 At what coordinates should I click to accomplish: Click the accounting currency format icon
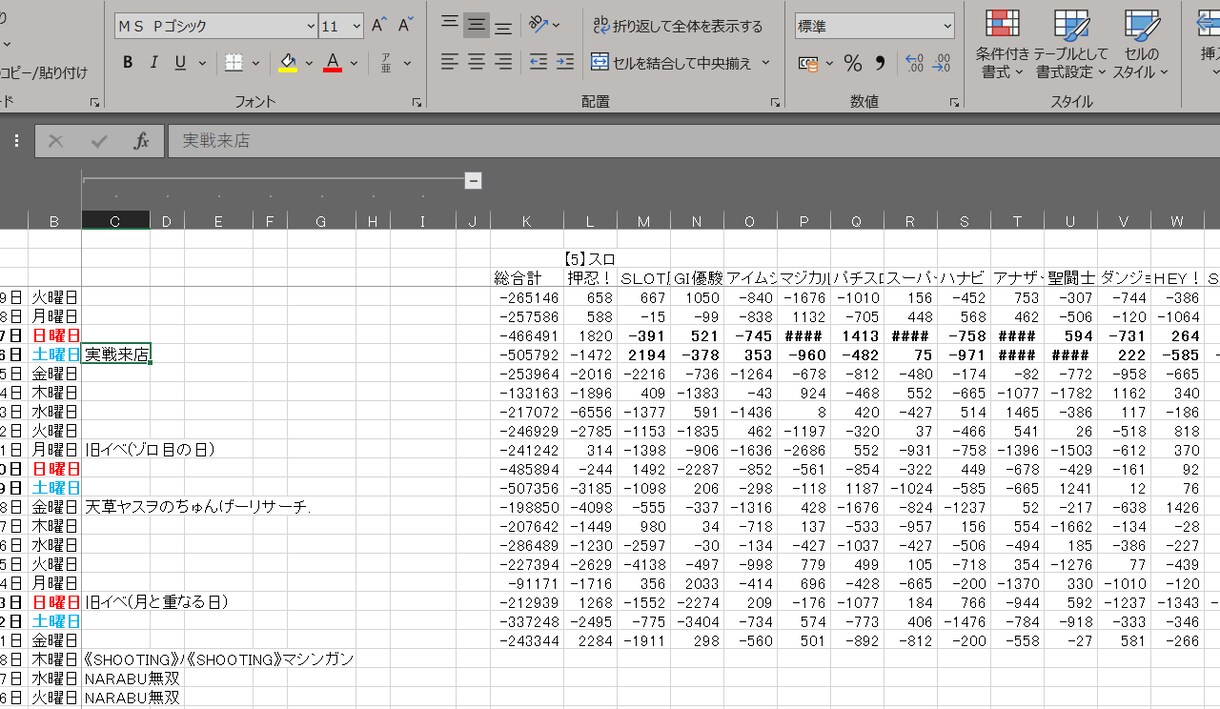[808, 63]
